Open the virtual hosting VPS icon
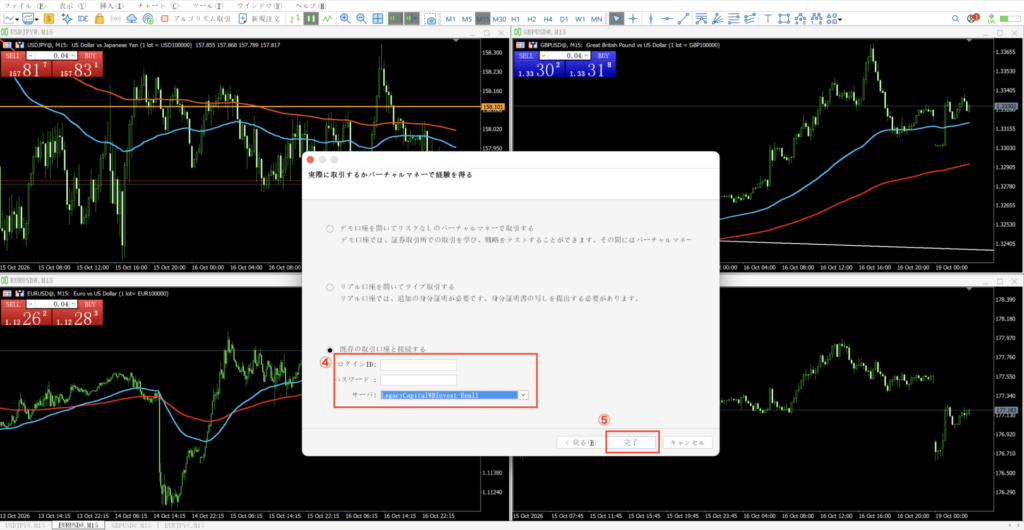The width and height of the screenshot is (1024, 530). click(148, 19)
